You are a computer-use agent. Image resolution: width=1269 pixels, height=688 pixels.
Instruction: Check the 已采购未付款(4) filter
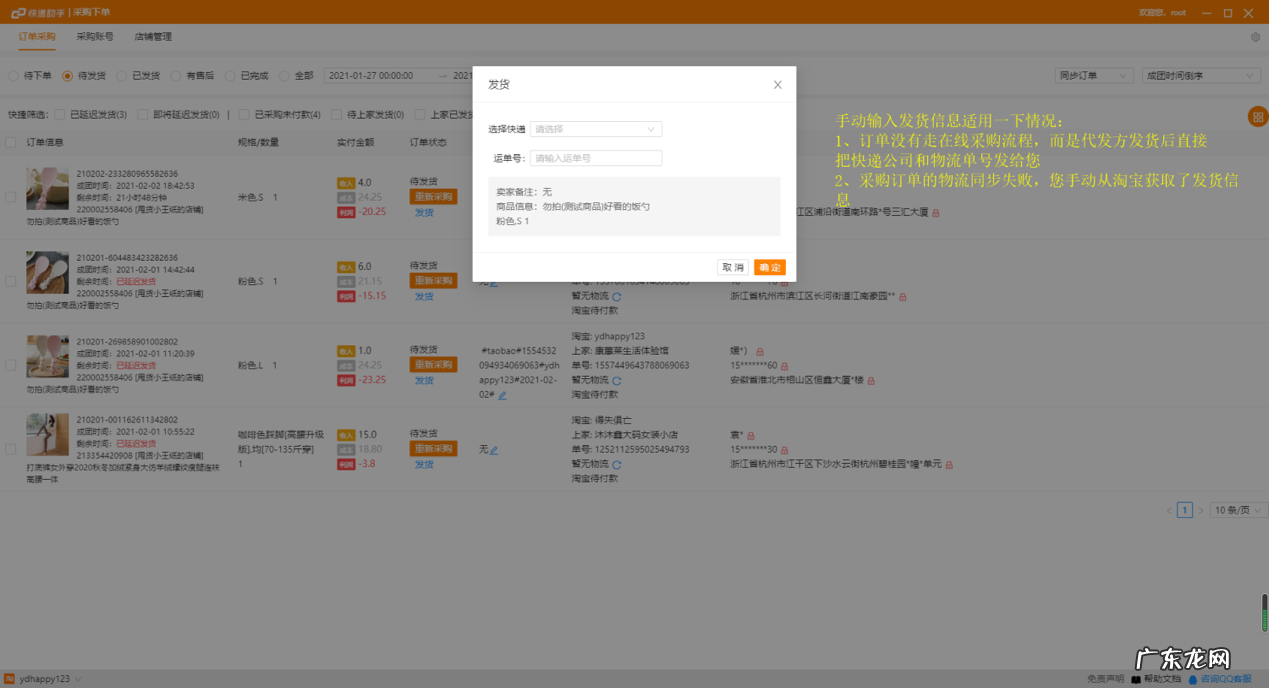(x=242, y=113)
